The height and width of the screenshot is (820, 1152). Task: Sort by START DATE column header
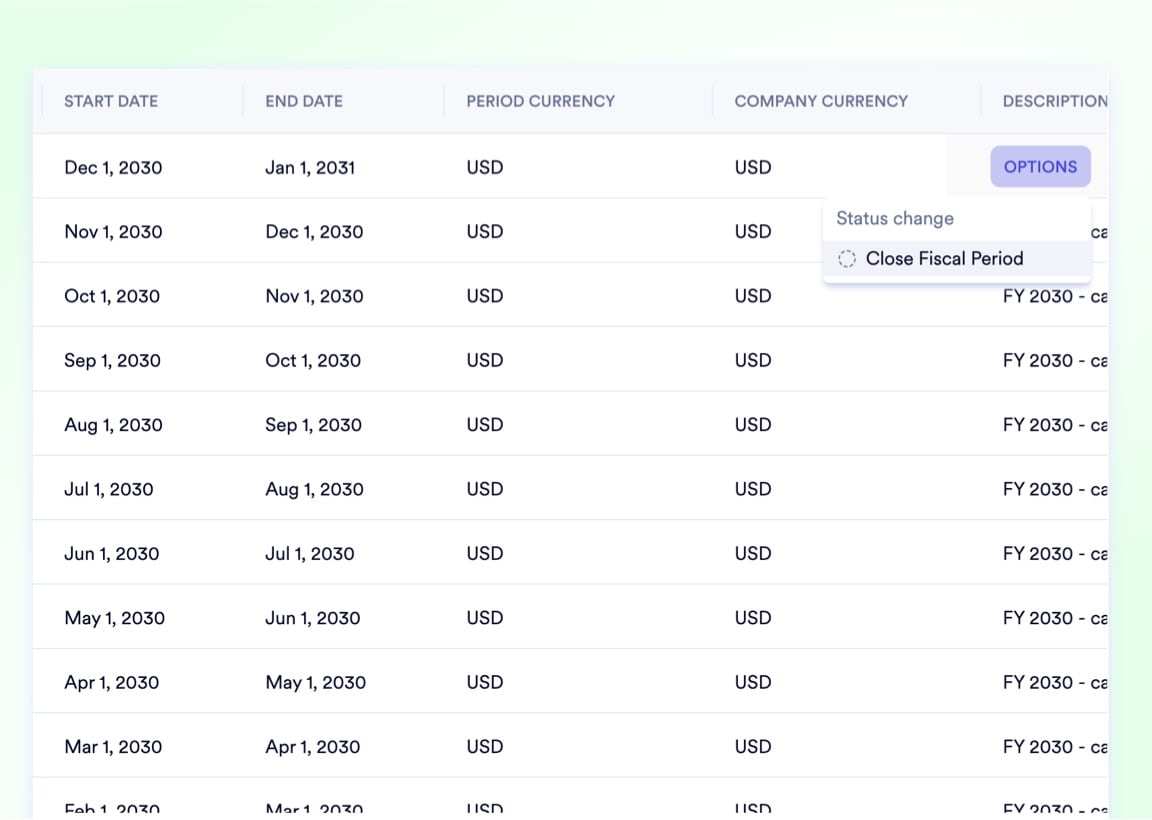pos(111,101)
